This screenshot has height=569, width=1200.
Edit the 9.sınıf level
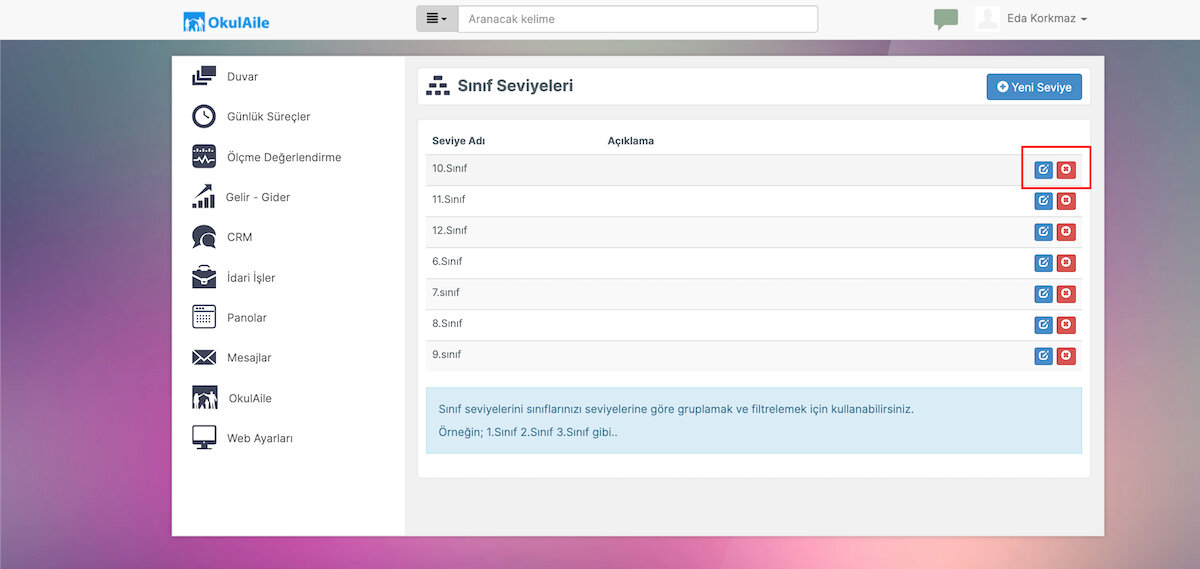1044,356
